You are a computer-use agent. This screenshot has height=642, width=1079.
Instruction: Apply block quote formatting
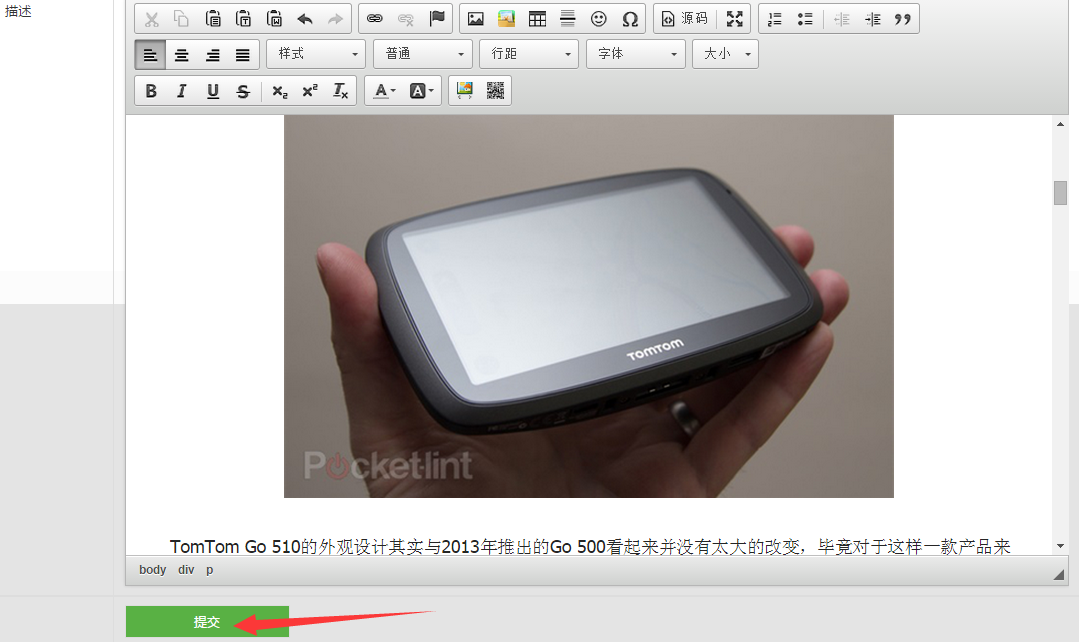pyautogui.click(x=903, y=19)
